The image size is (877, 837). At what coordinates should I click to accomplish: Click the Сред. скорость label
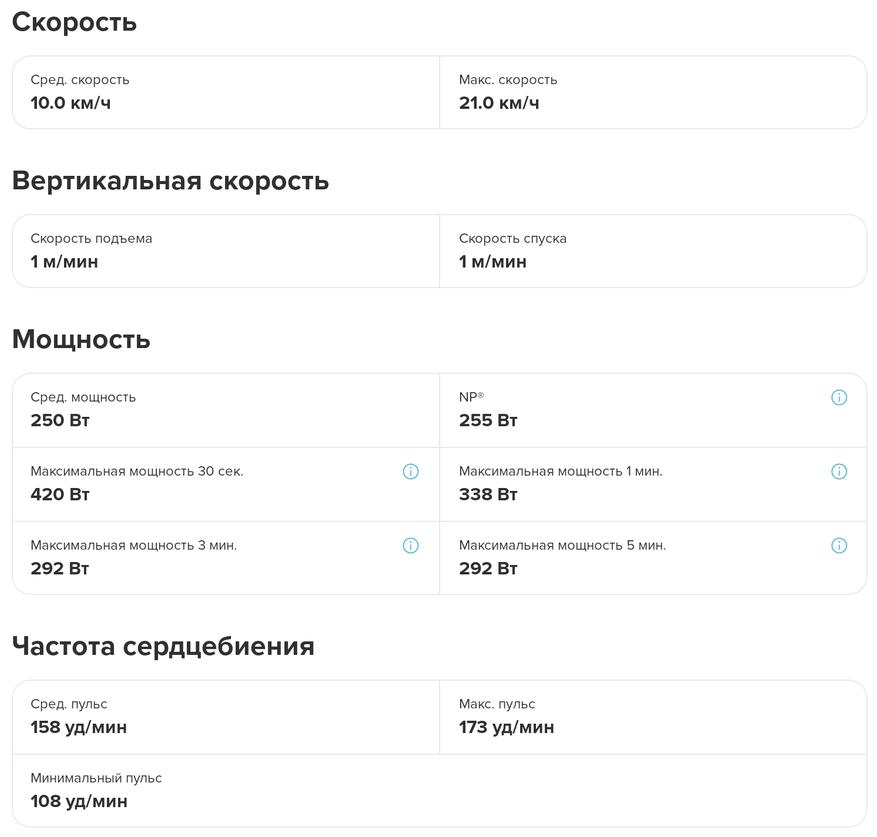pos(80,80)
